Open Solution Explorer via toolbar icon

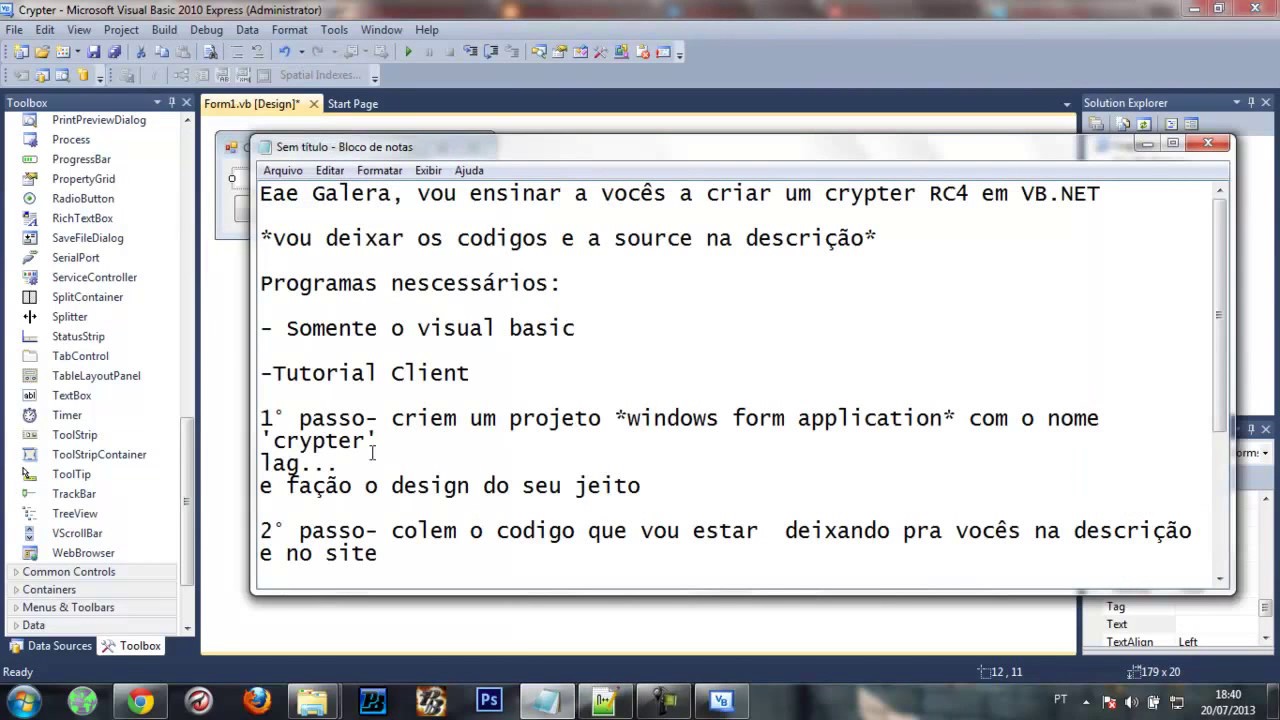(x=539, y=52)
